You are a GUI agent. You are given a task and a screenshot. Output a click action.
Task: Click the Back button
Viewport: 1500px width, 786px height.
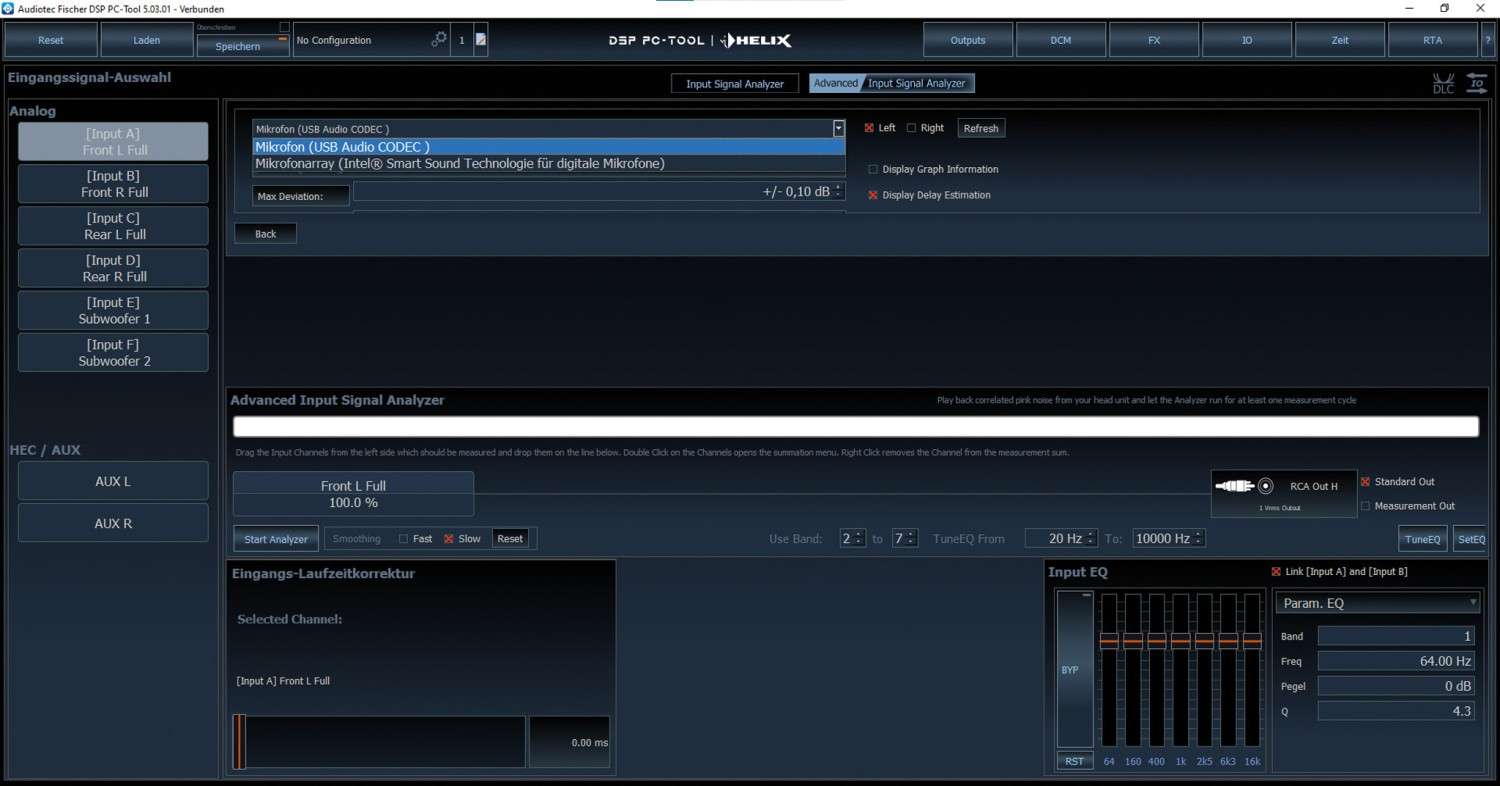265,234
